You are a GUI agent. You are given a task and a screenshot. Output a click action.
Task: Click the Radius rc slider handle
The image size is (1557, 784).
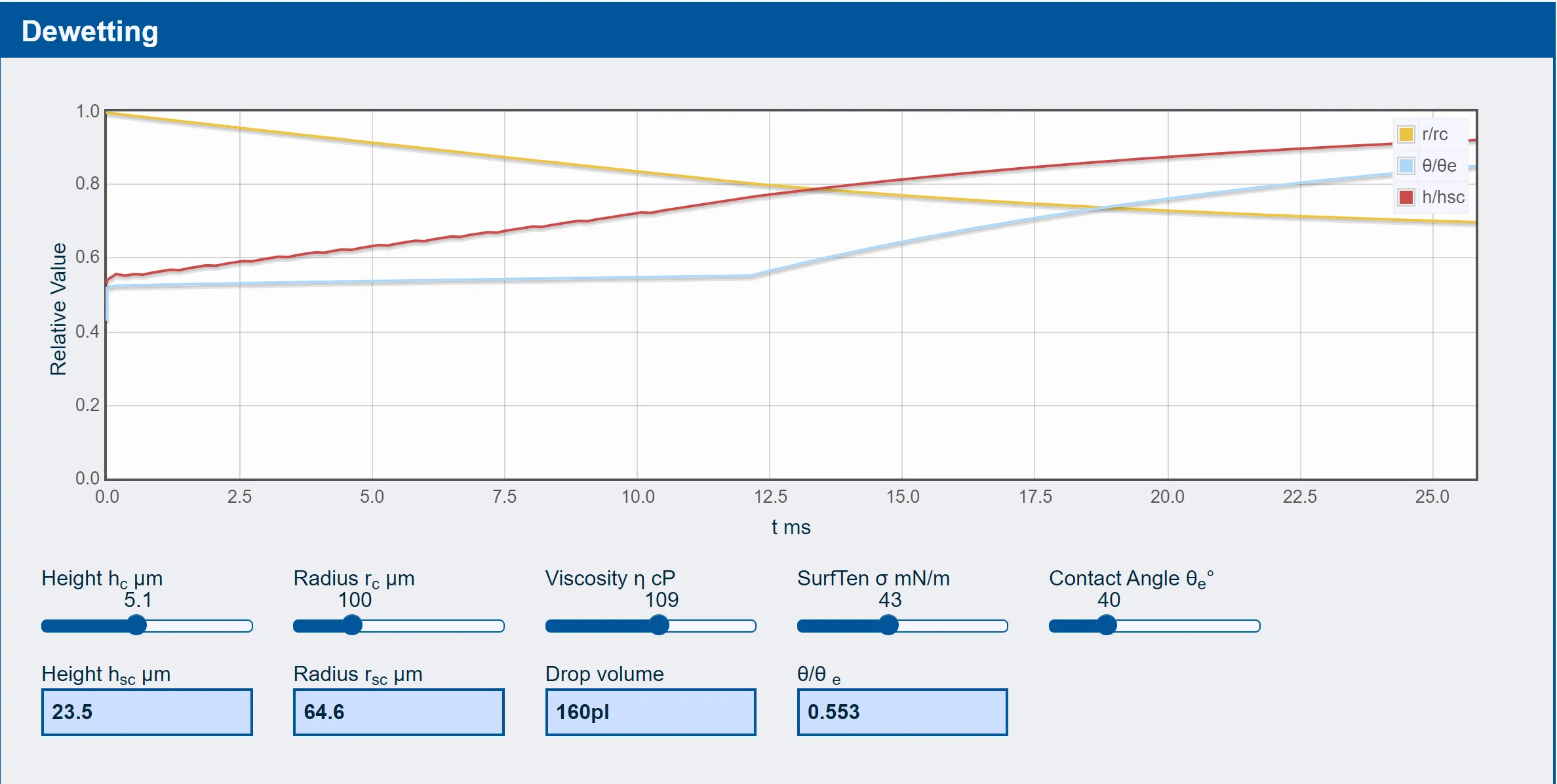coord(352,625)
